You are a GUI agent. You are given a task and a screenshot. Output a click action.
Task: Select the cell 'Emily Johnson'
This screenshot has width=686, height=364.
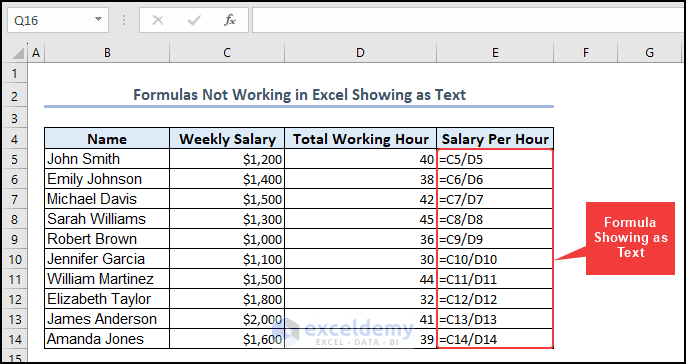click(107, 179)
